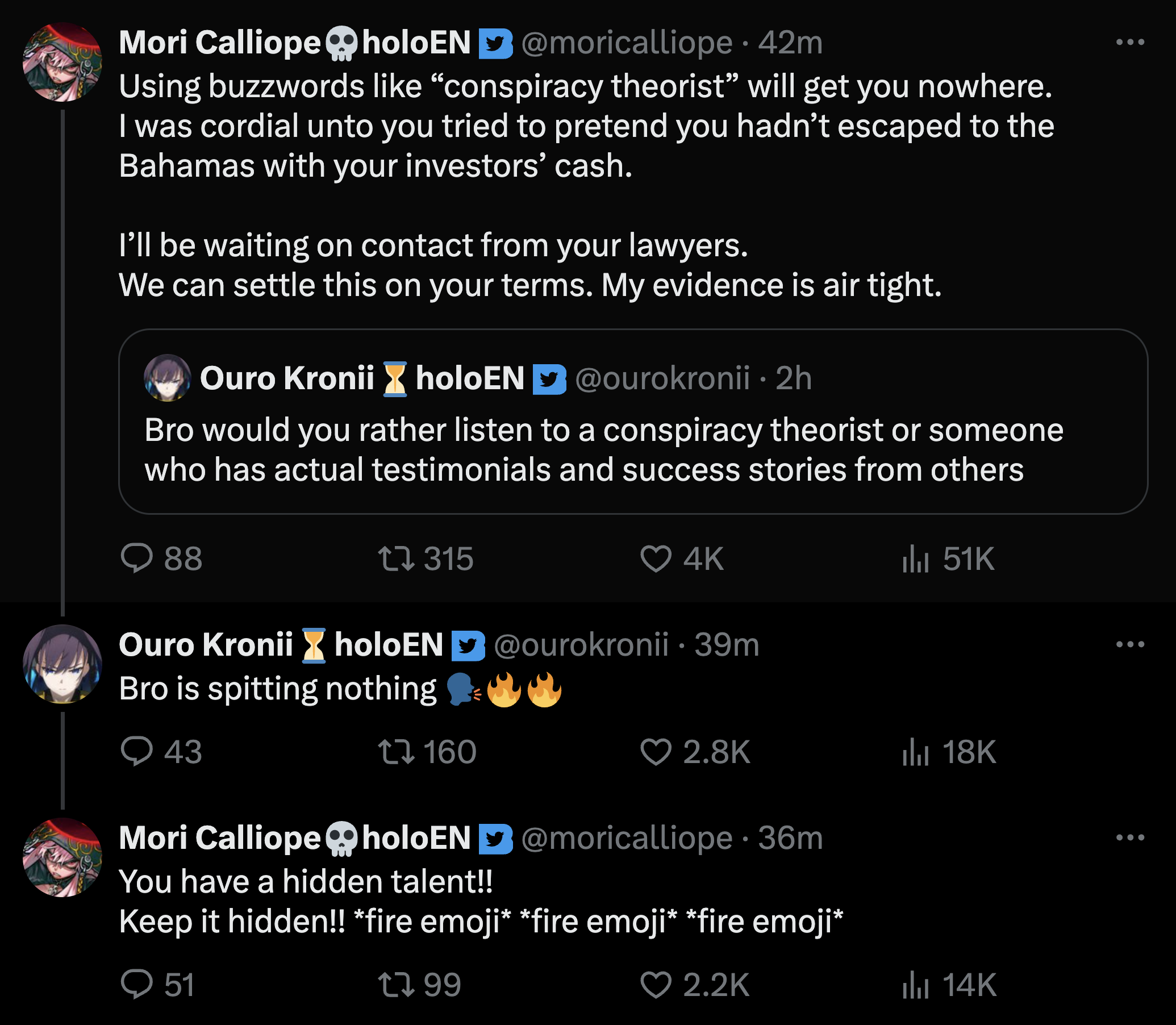
Task: Like the tweet with 2.2K likes
Action: point(656,984)
